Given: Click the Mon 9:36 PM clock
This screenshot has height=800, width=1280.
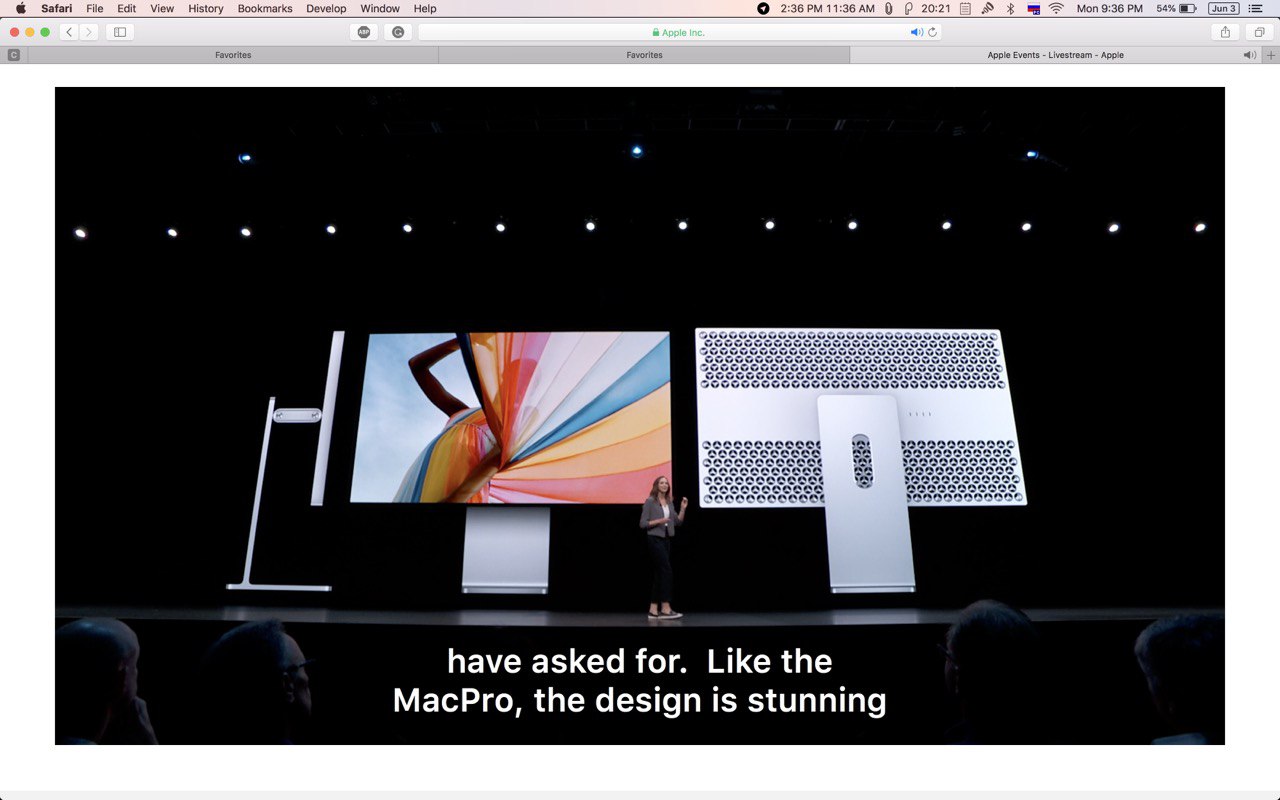Looking at the screenshot, I should [x=1109, y=8].
